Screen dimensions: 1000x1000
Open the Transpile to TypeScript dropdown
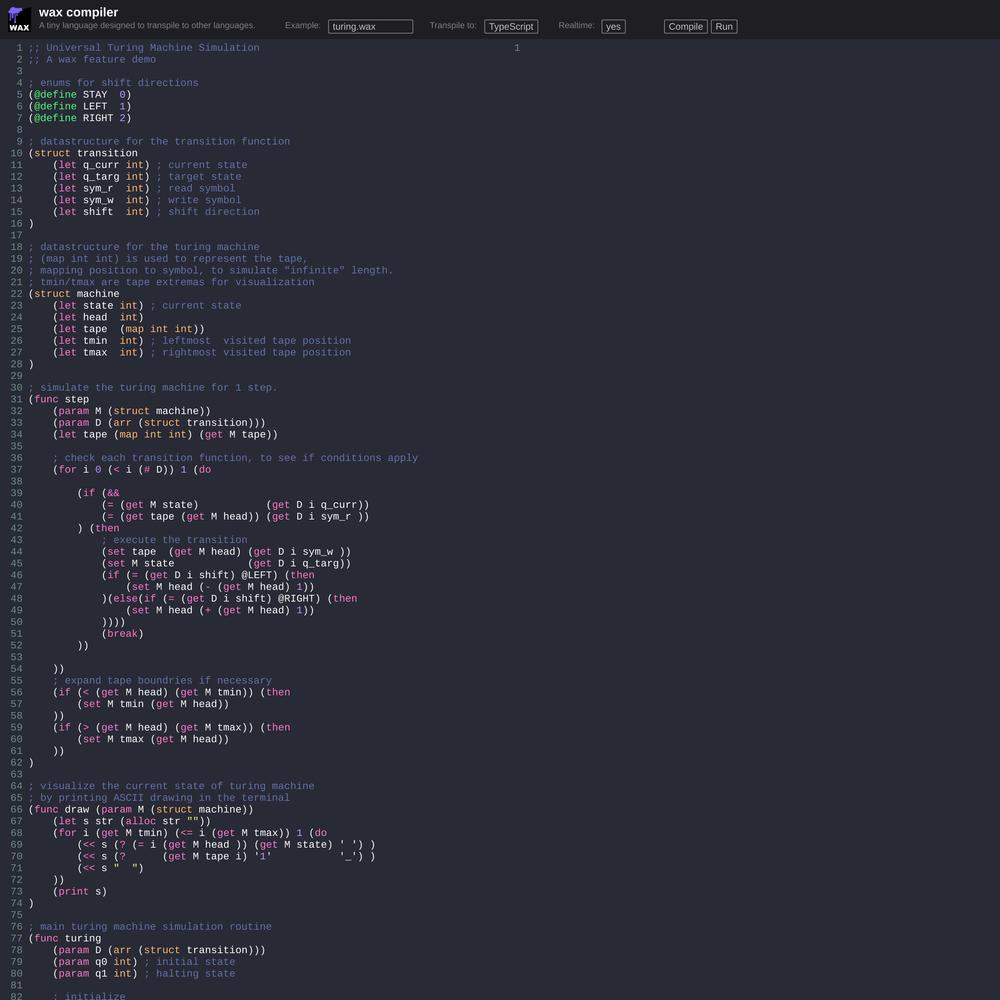(511, 26)
